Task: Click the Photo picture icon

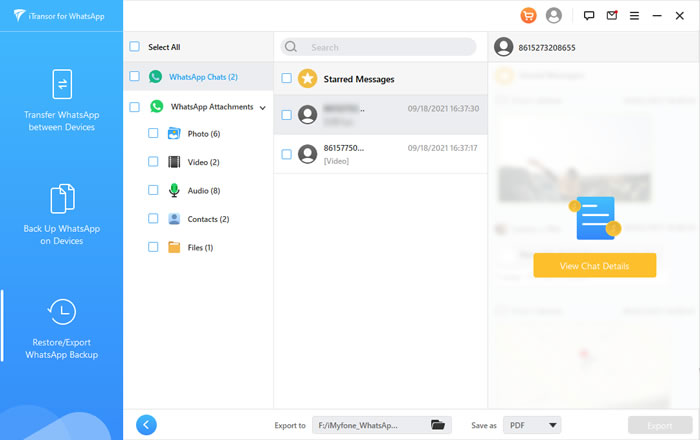Action: pyautogui.click(x=174, y=133)
